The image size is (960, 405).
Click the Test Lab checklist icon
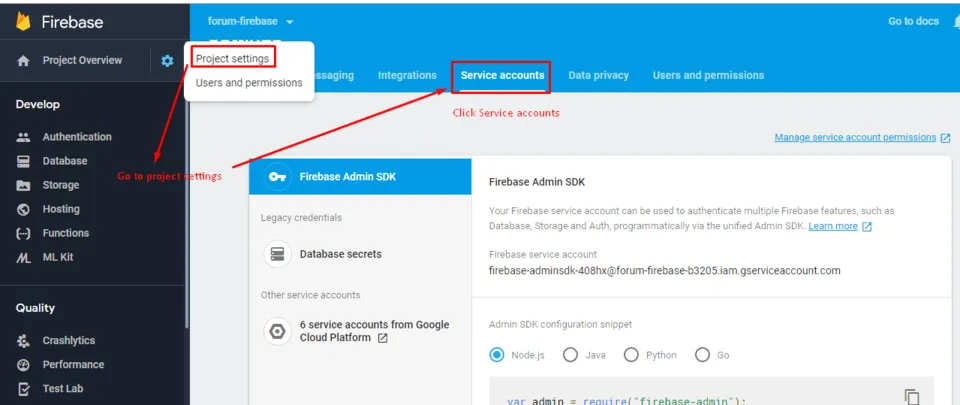coord(23,388)
